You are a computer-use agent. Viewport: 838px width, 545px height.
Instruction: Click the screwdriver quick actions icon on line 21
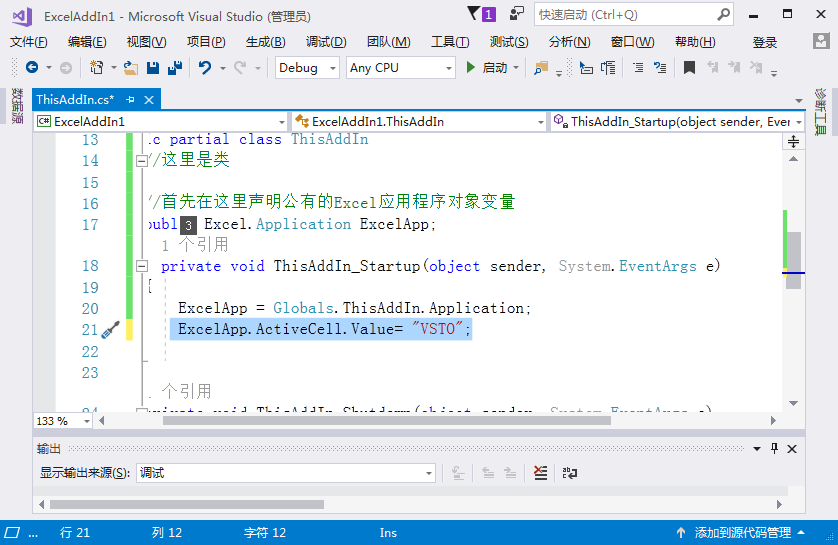pyautogui.click(x=111, y=330)
